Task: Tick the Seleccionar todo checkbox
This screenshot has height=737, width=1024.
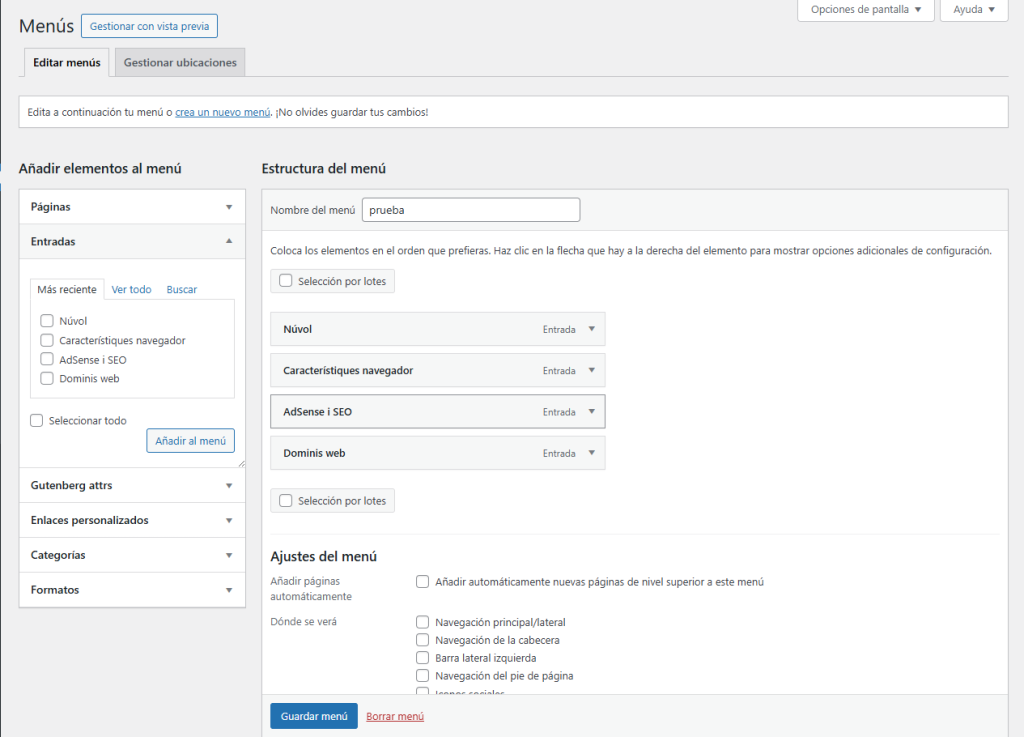Action: [x=37, y=421]
